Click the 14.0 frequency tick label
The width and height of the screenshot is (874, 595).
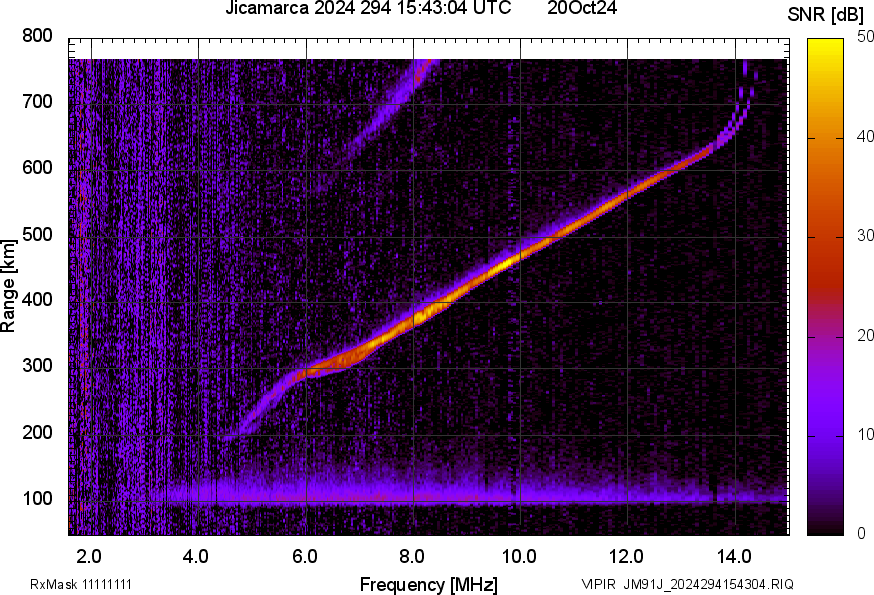(734, 556)
